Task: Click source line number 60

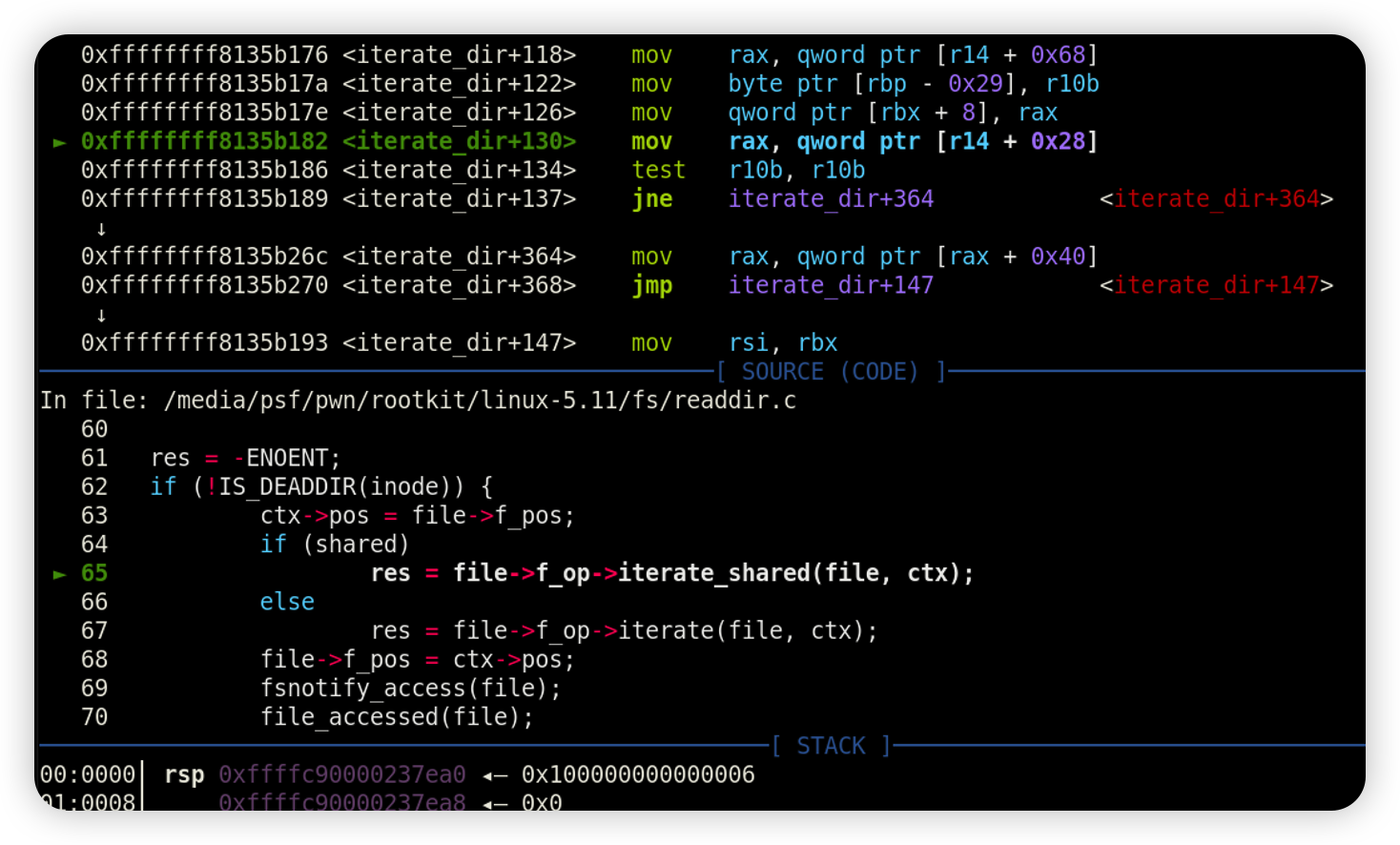Action: point(94,429)
